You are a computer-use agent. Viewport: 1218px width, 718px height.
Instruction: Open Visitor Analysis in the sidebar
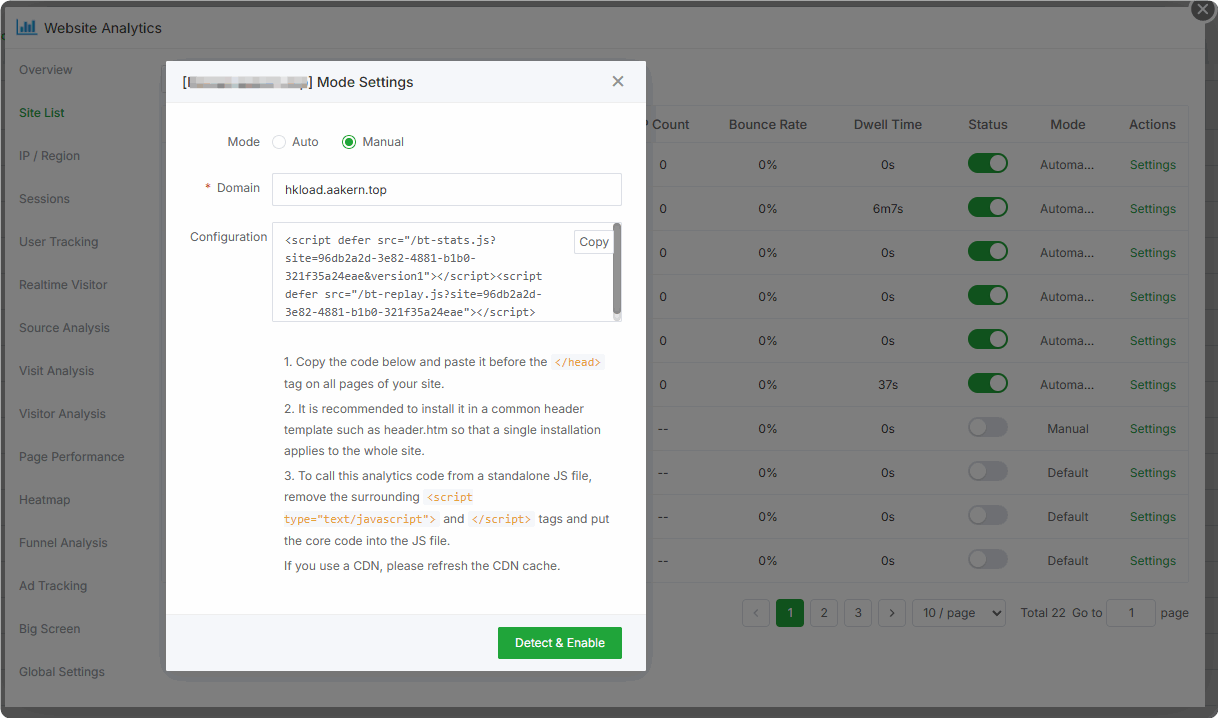[62, 414]
